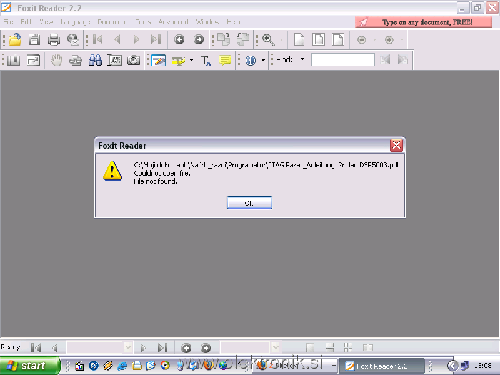
Task: Open page number dropdown in bottom status bar
Action: (x=128, y=348)
